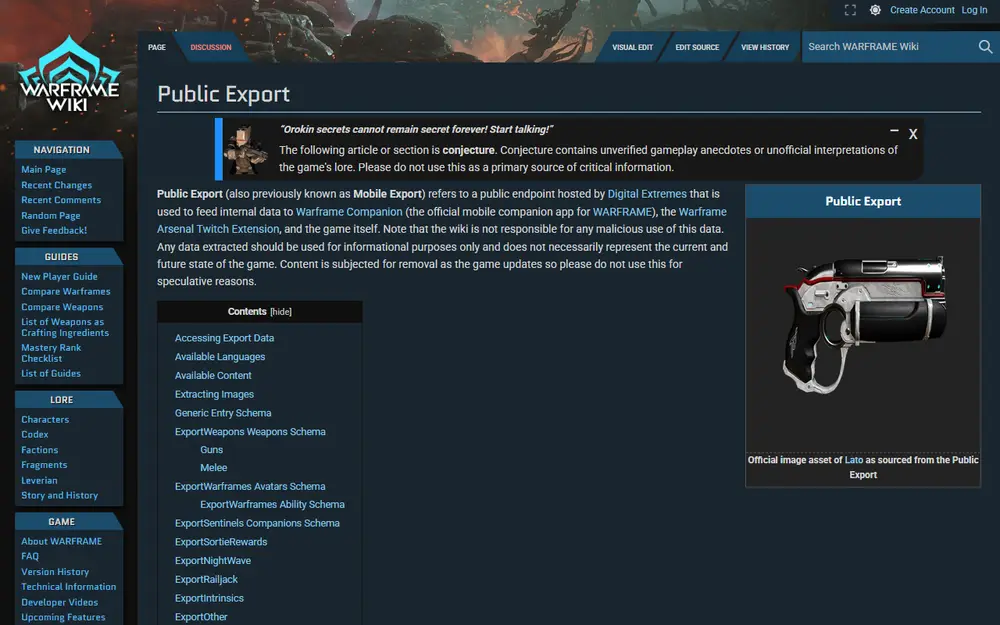Screen dimensions: 1000x625
Task: Open Recent Changes in sidebar
Action: [57, 185]
